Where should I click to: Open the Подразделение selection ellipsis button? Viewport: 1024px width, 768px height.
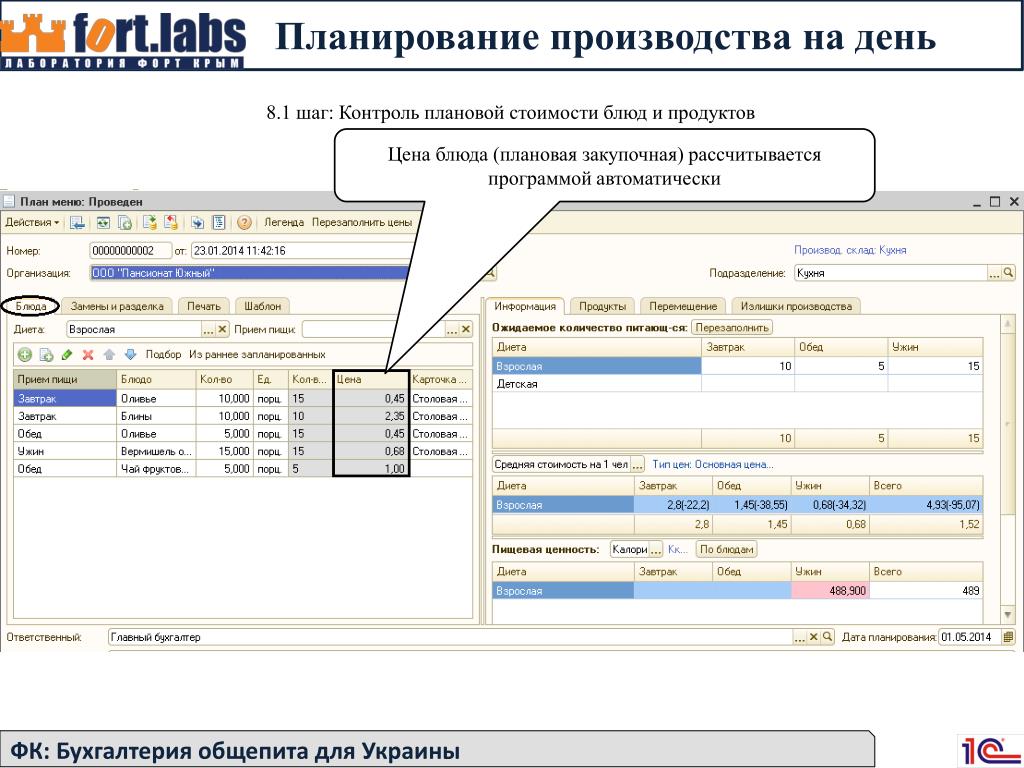point(994,273)
